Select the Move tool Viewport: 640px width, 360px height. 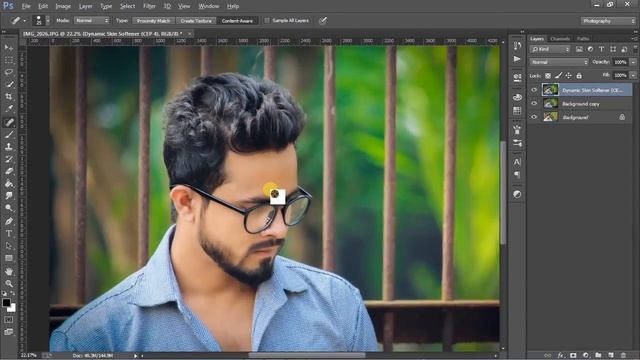coord(9,48)
